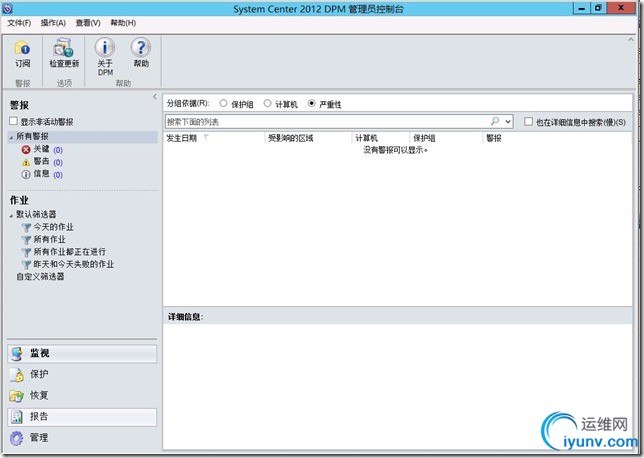Minimize the DPM console window

[x=582, y=8]
